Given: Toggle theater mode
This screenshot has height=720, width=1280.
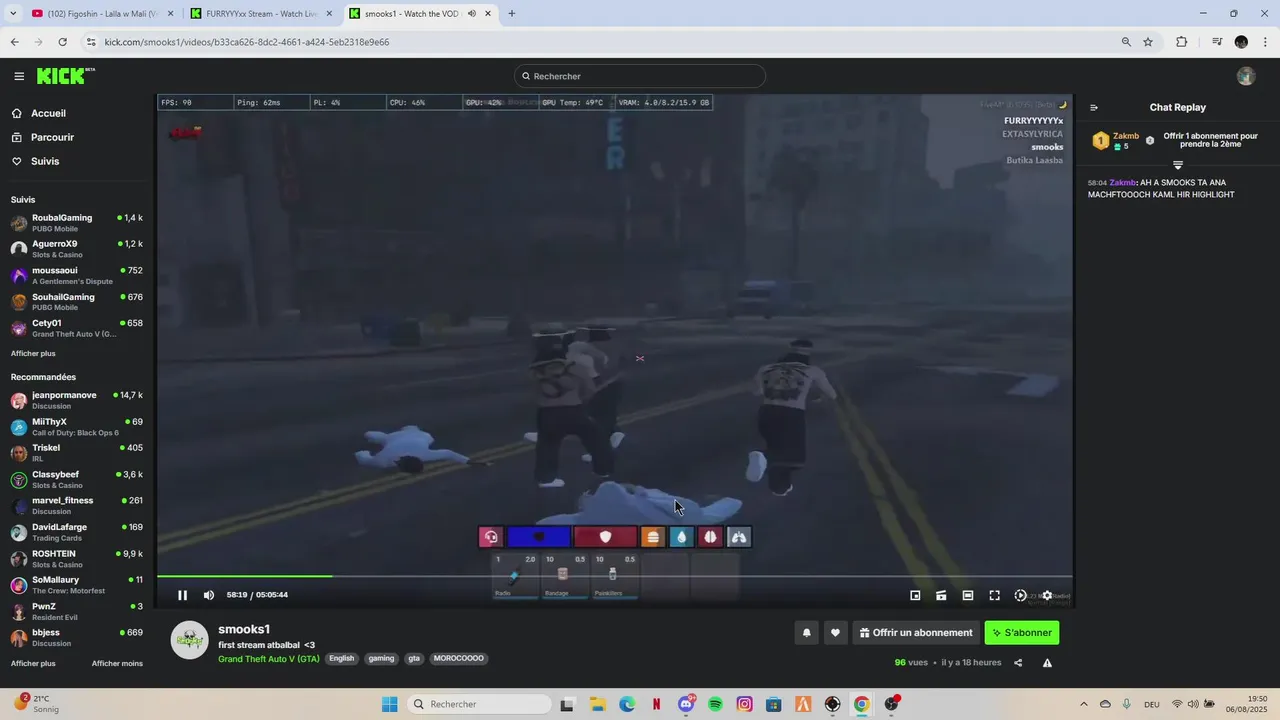Looking at the screenshot, I should [968, 595].
